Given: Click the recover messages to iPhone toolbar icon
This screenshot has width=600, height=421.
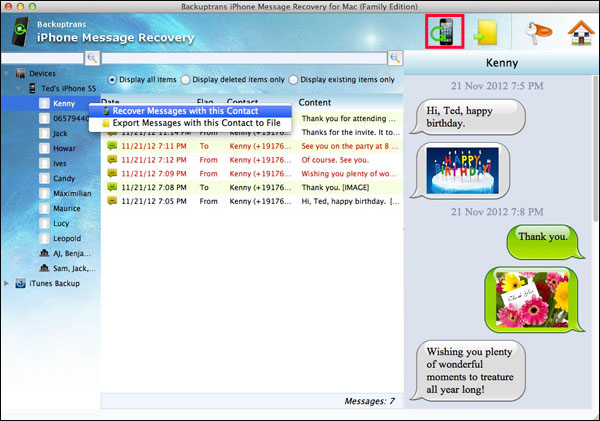Looking at the screenshot, I should click(x=444, y=32).
